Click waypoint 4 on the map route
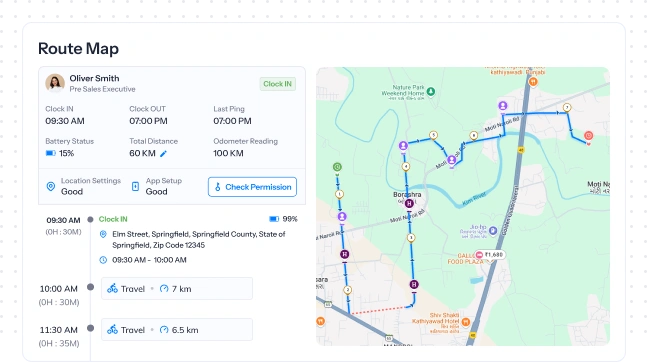The width and height of the screenshot is (647, 362). pos(406,167)
